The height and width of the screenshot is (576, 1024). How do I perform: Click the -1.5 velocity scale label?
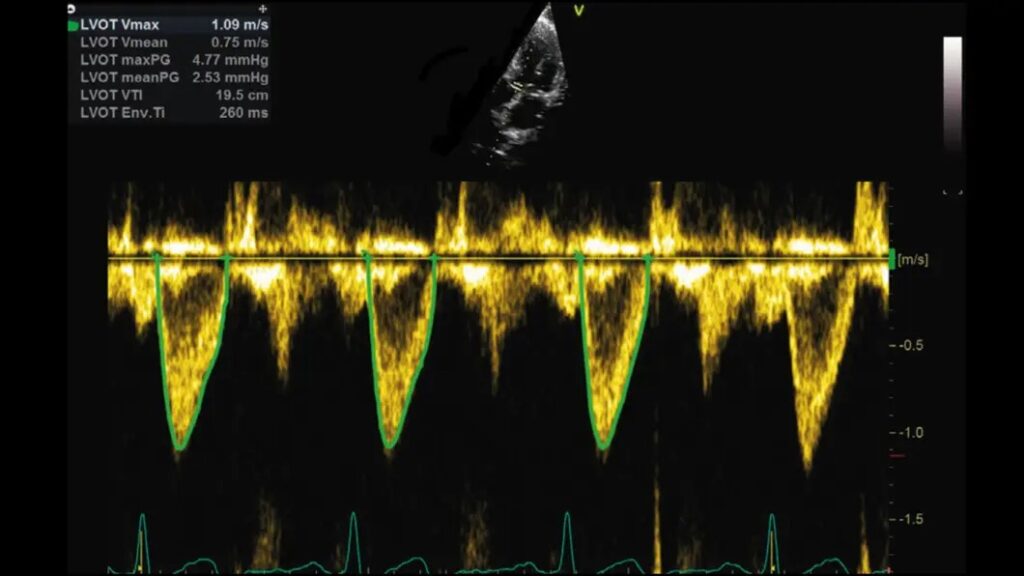tap(911, 519)
